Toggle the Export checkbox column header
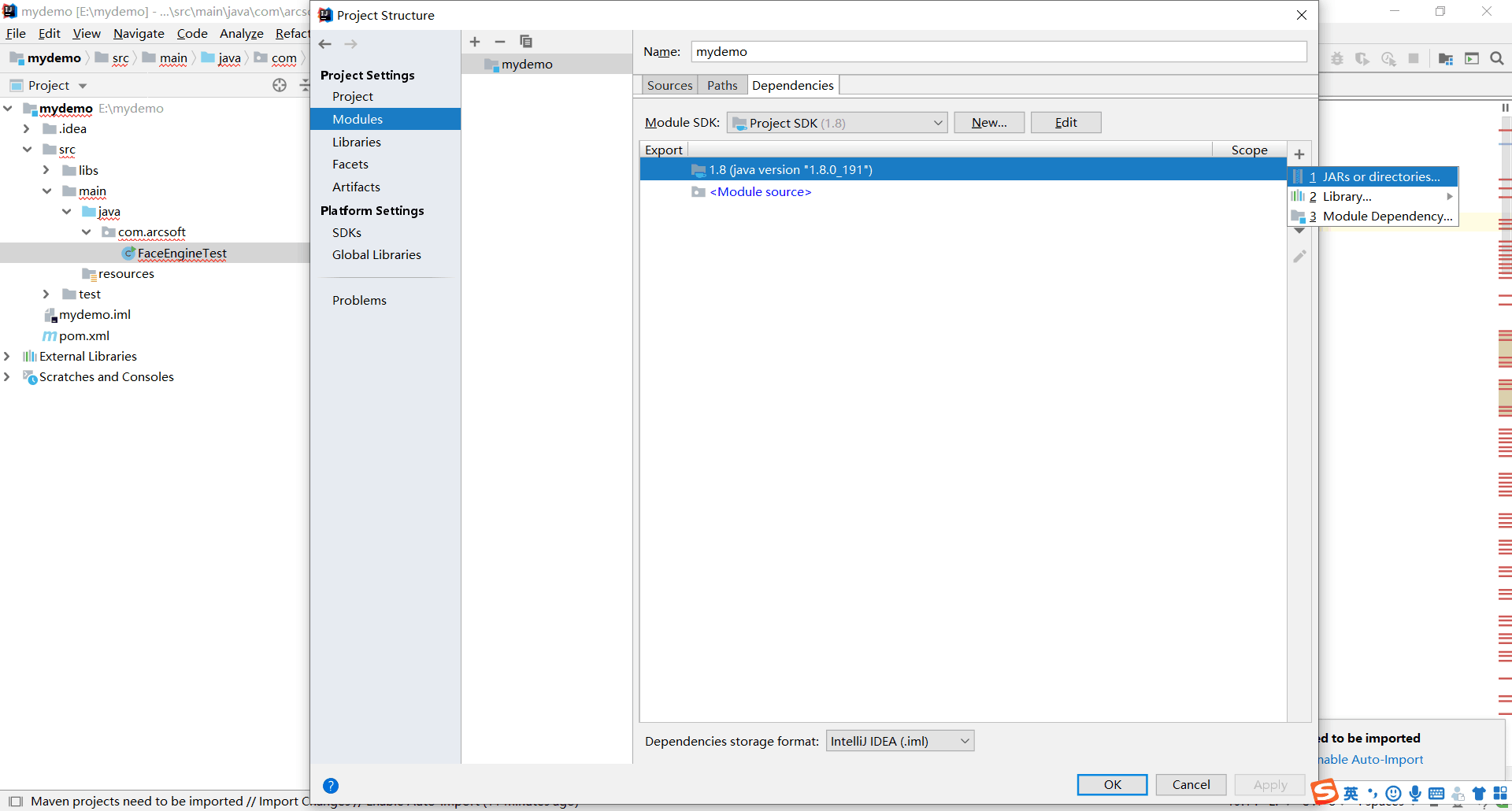 click(663, 150)
